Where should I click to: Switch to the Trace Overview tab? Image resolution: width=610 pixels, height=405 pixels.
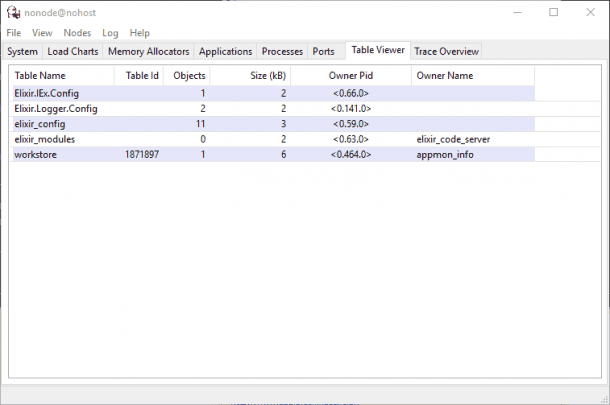pyautogui.click(x=446, y=51)
